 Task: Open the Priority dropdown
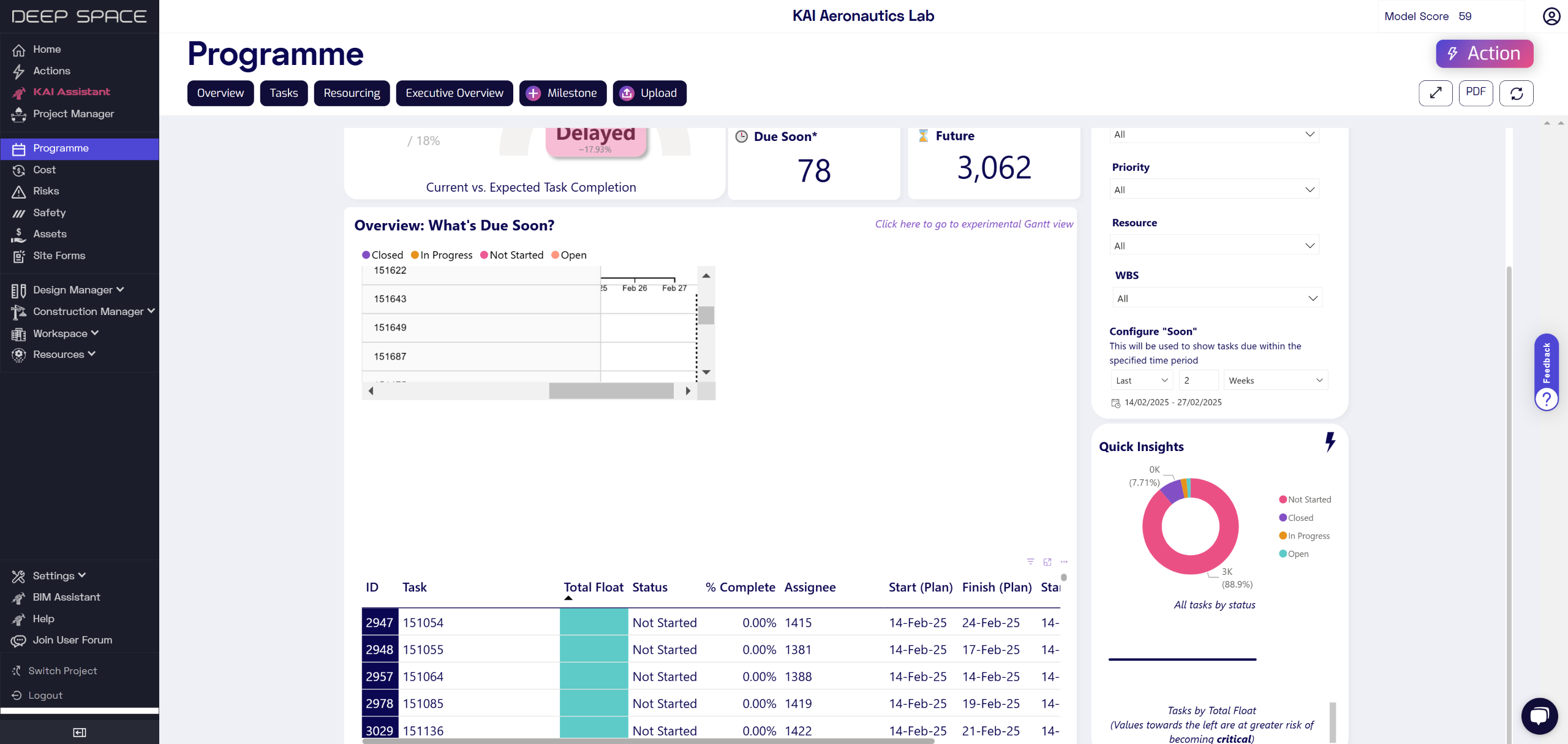(x=1214, y=190)
